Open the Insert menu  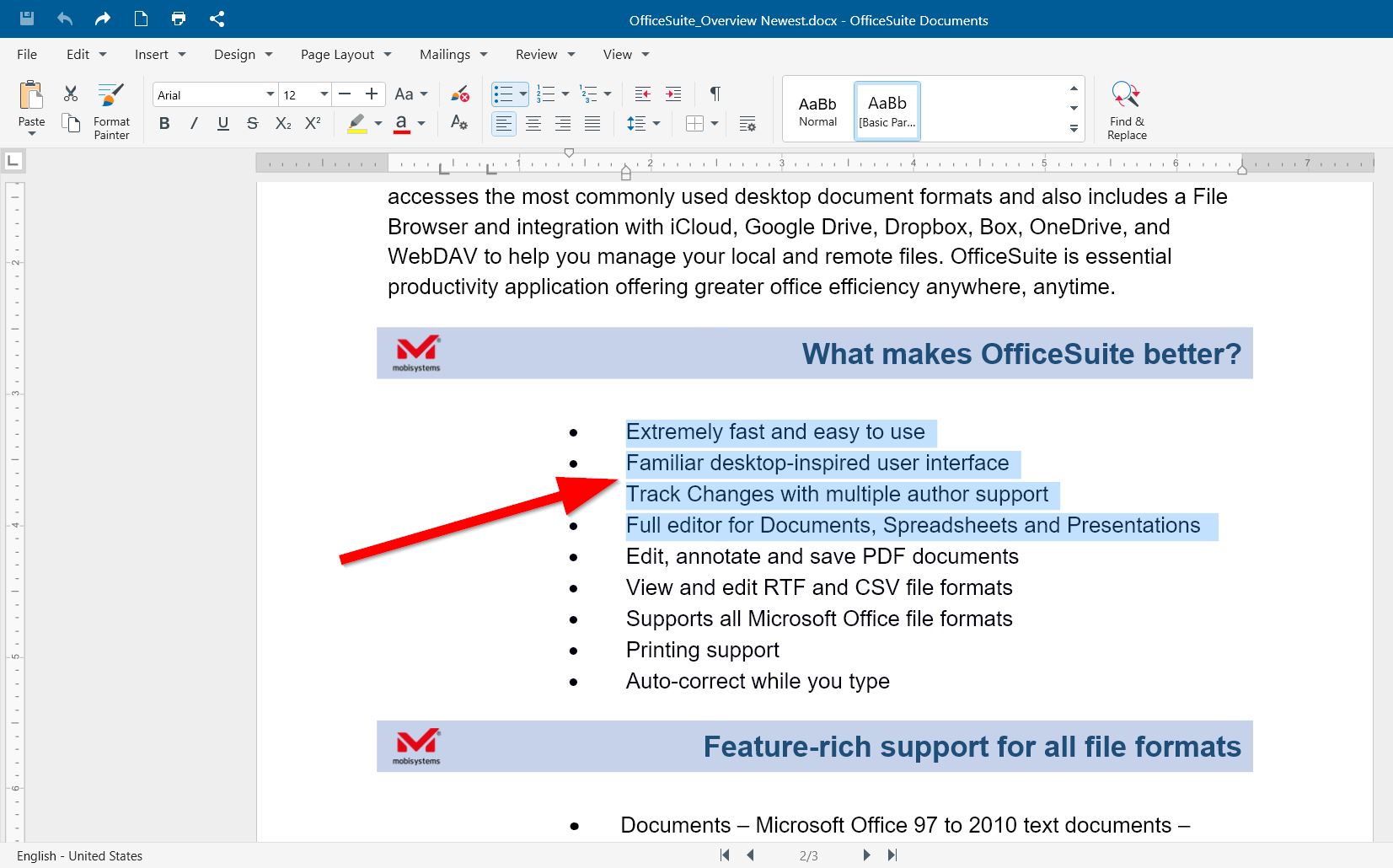160,54
